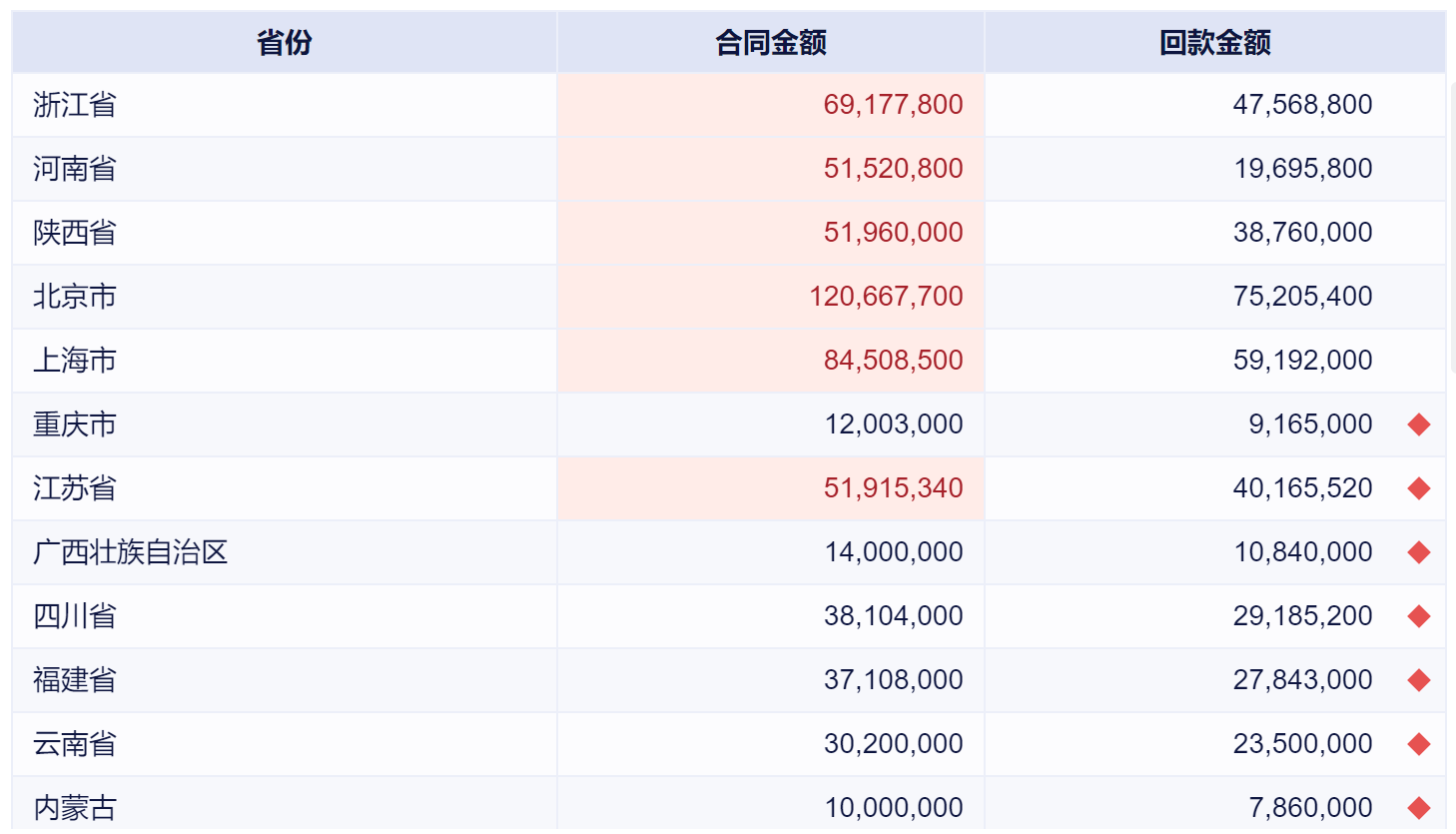The width and height of the screenshot is (1456, 834).
Task: Select the 上海市 row label
Action: coord(75,361)
